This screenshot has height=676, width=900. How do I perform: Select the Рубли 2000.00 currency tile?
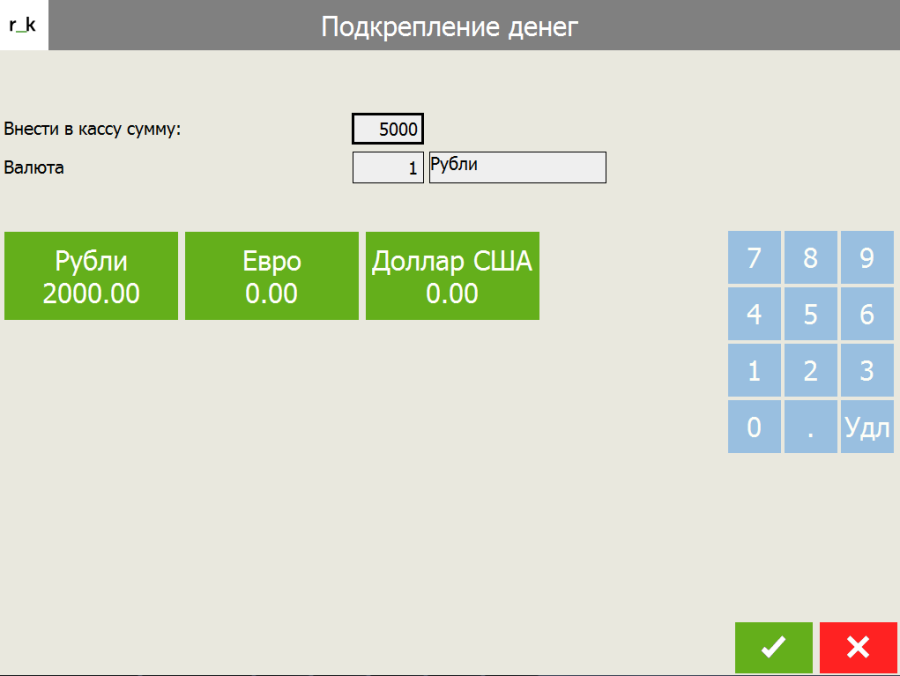[x=91, y=276]
